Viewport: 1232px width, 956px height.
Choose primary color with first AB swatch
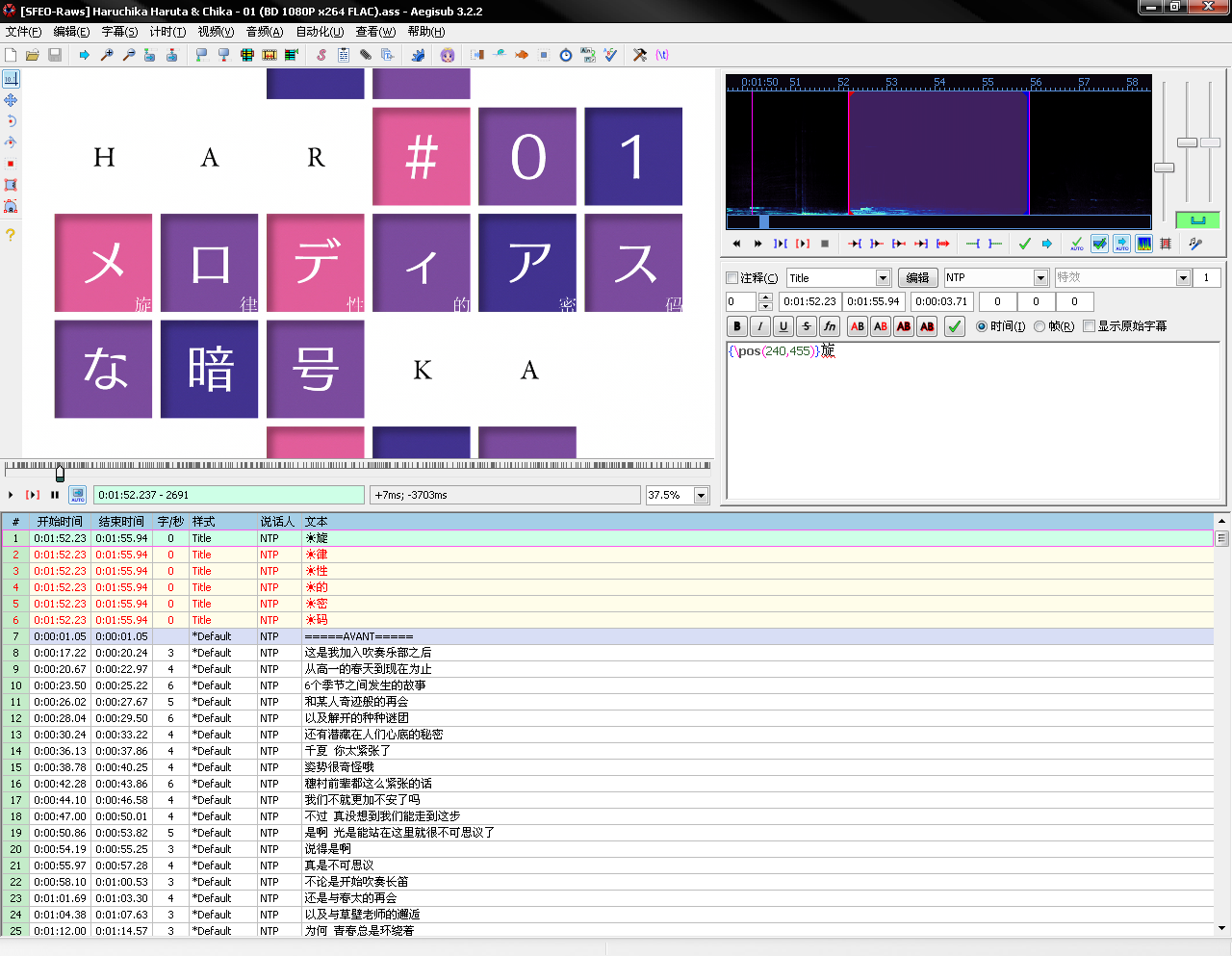click(x=858, y=326)
